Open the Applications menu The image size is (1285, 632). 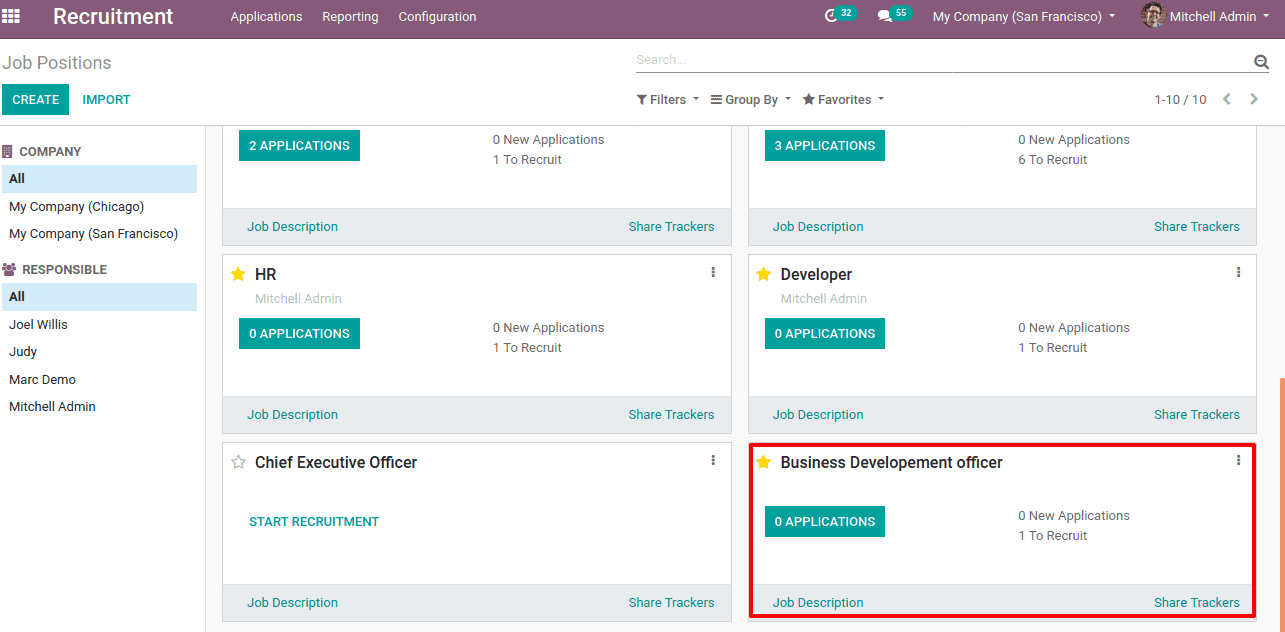266,16
